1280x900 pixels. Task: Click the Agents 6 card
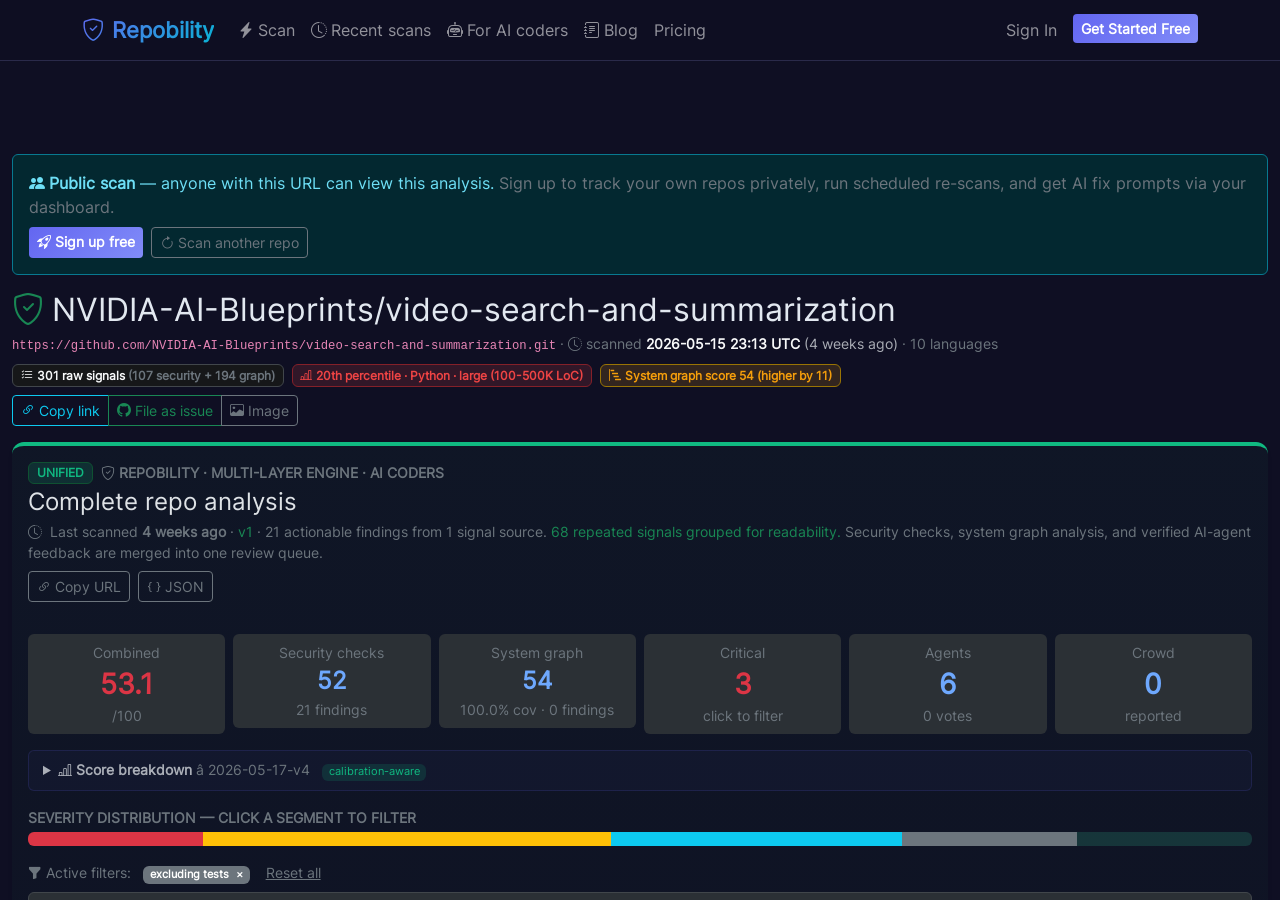tap(948, 684)
